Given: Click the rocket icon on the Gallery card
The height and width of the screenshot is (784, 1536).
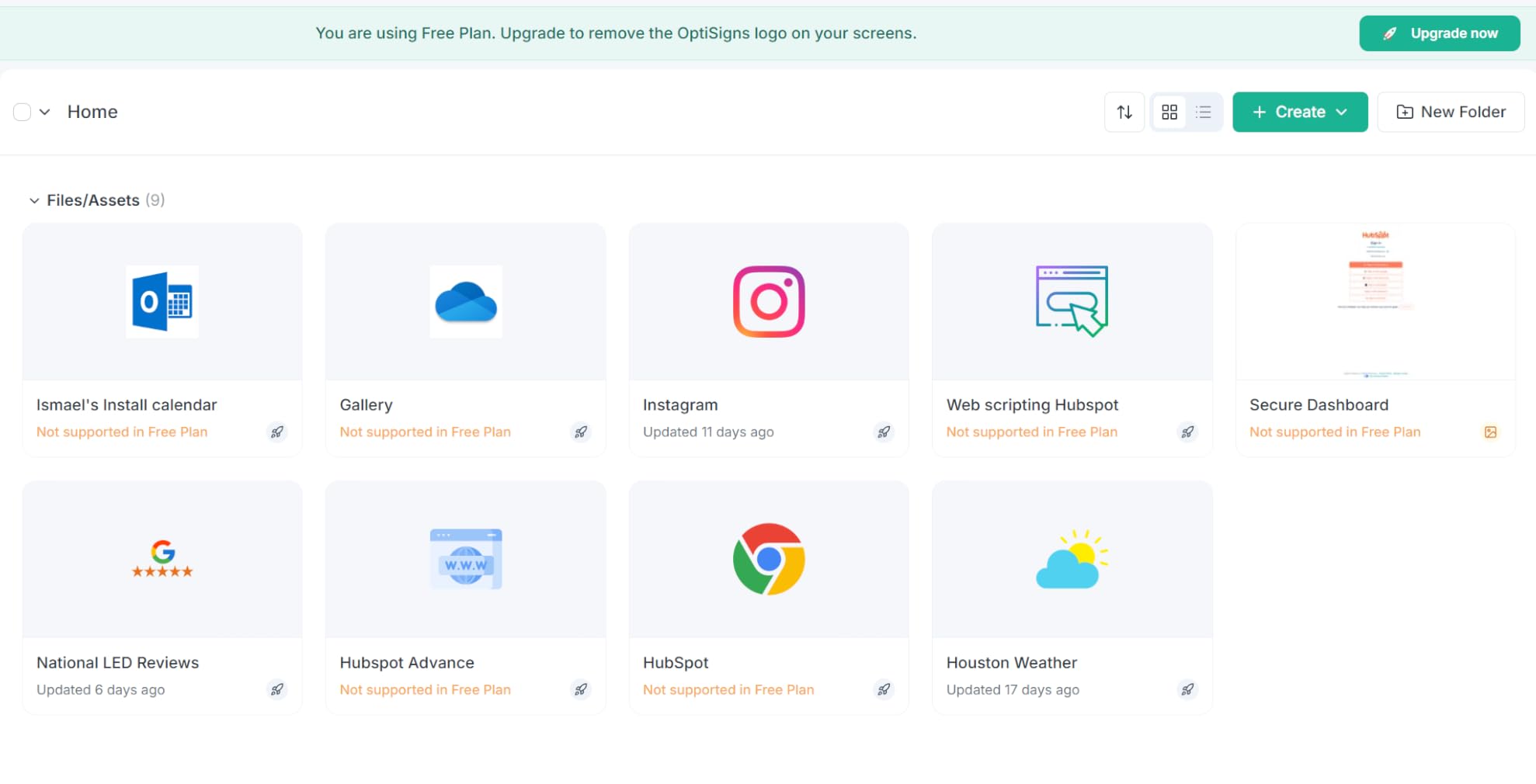Looking at the screenshot, I should (581, 432).
